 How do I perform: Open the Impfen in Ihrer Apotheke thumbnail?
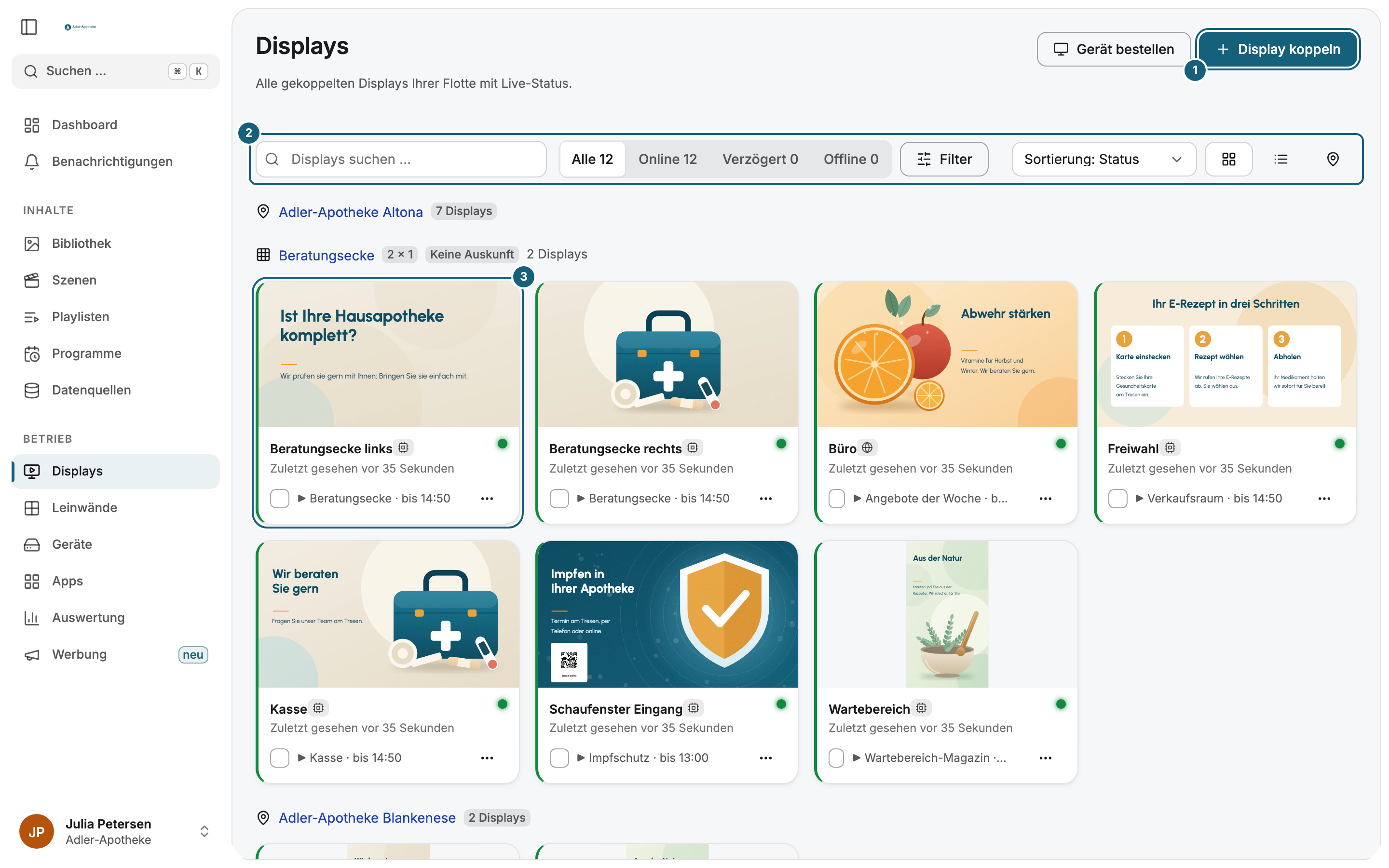coord(667,614)
